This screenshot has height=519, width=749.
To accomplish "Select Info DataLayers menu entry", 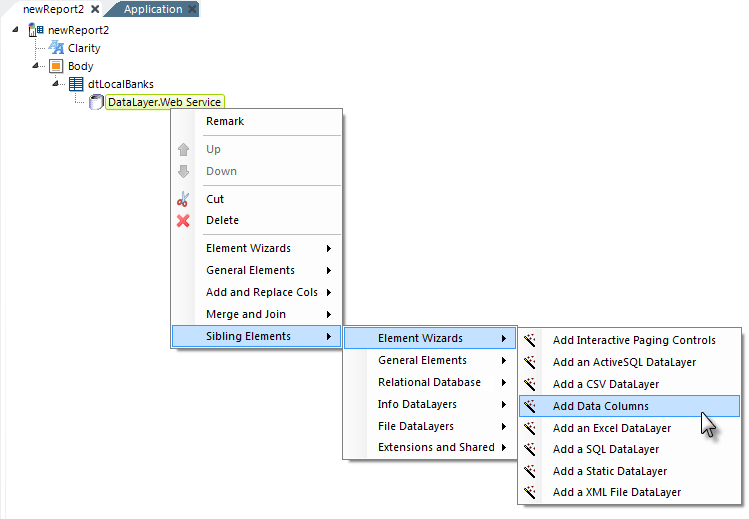I will (430, 404).
